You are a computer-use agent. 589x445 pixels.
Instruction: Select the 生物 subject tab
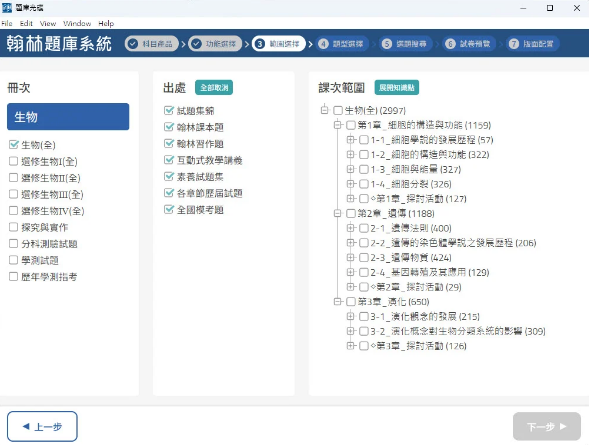[68, 117]
